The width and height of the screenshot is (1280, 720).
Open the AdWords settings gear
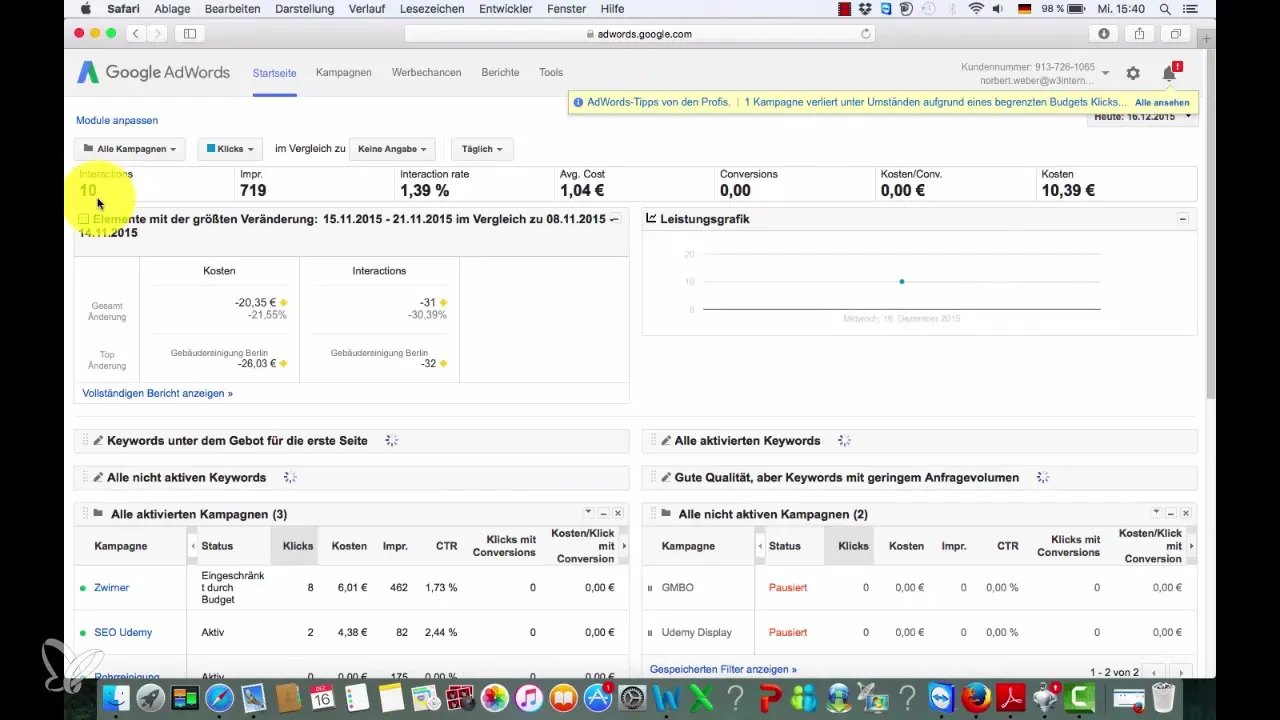[1133, 73]
